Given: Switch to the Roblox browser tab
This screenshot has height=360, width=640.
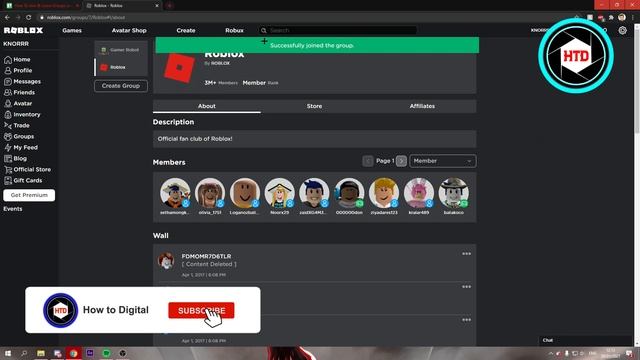Looking at the screenshot, I should coord(122,6).
